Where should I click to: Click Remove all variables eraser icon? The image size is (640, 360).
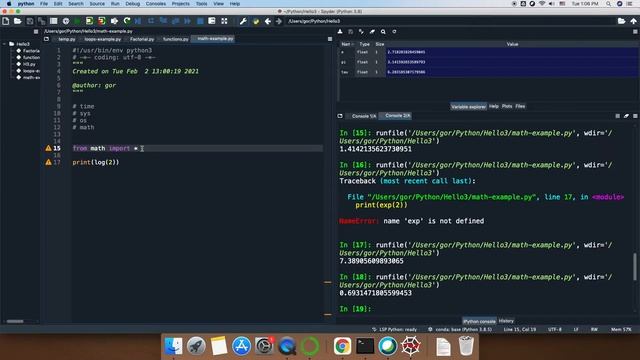372,31
